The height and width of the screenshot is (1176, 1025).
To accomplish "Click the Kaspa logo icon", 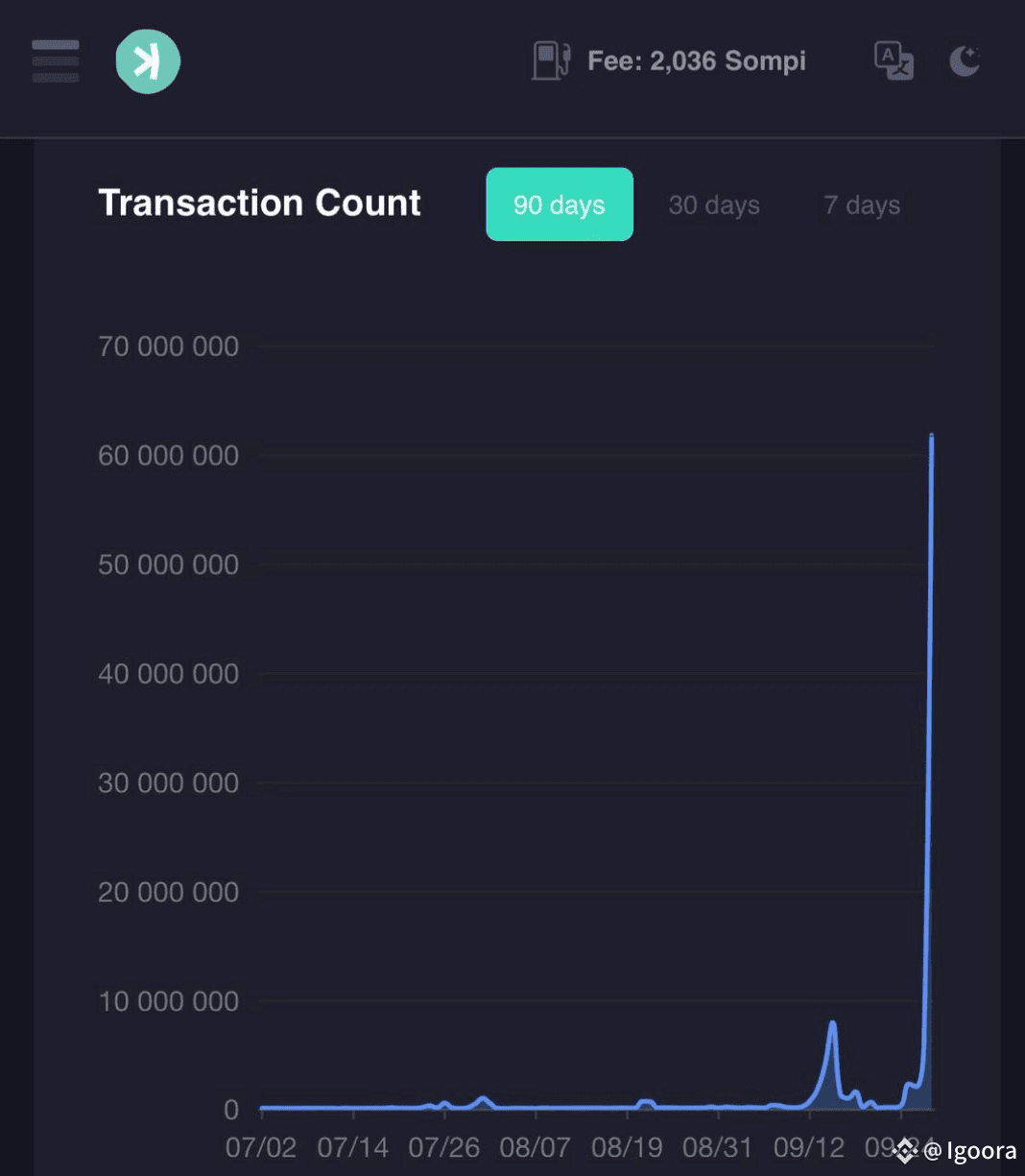I will 148,61.
